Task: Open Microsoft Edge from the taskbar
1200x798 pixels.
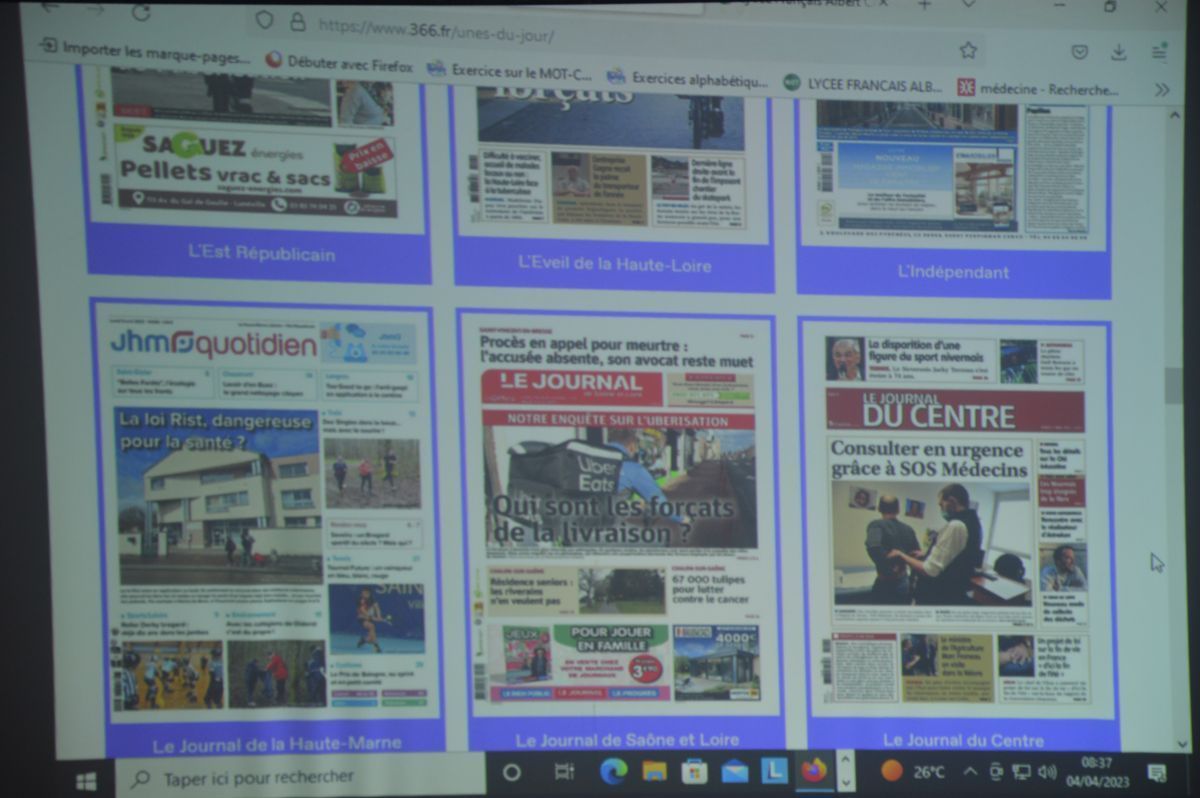Action: point(613,771)
